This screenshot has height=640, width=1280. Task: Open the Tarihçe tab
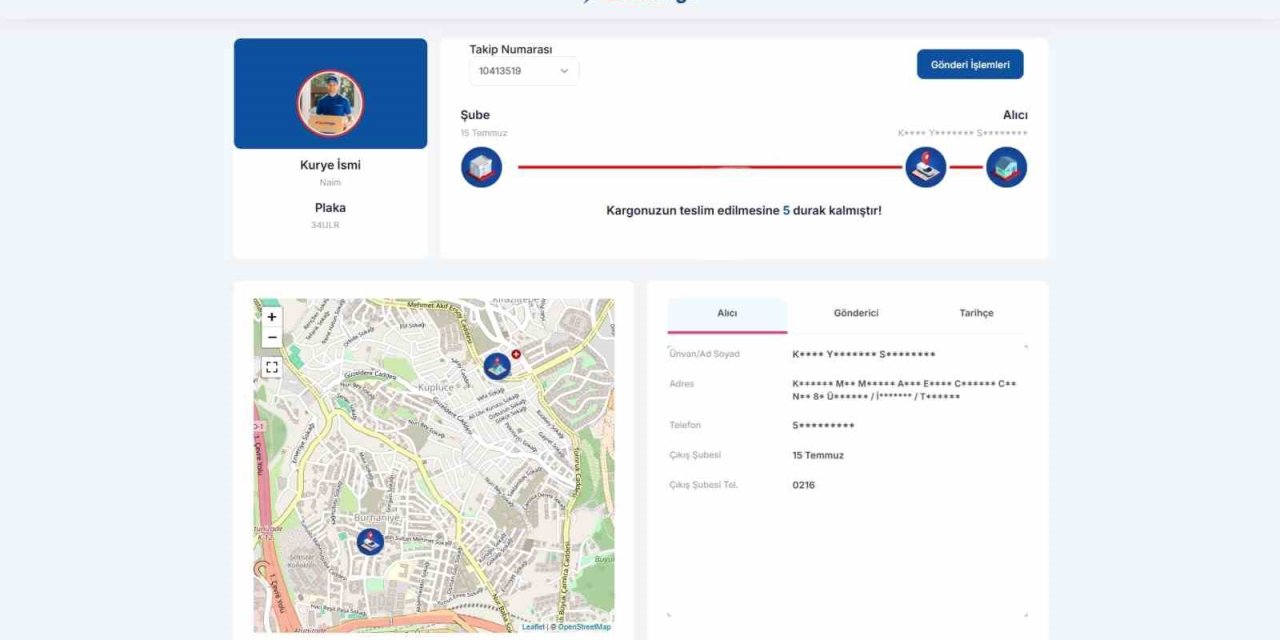point(976,314)
